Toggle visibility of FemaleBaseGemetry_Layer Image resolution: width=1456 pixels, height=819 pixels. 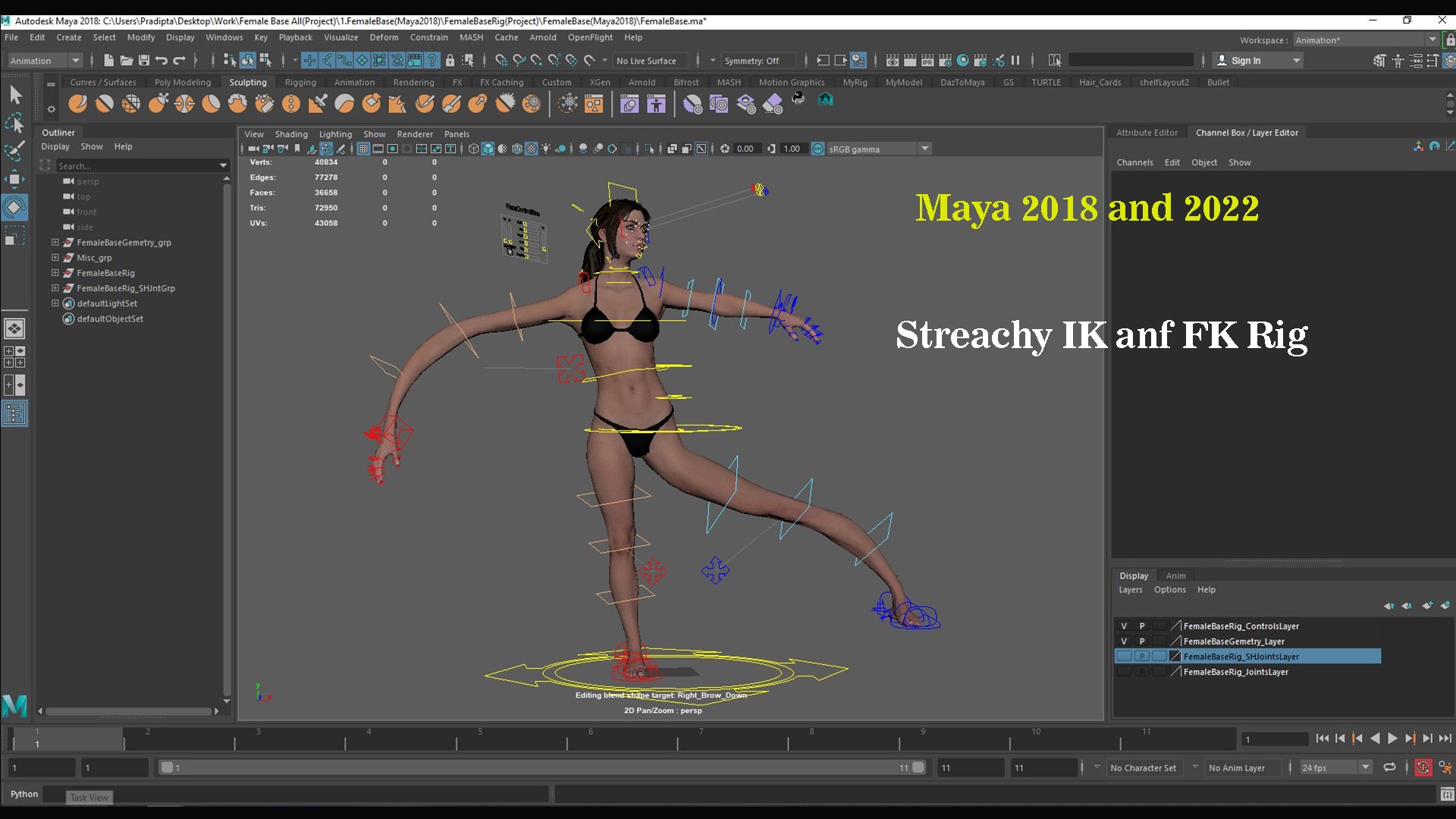1124,642
